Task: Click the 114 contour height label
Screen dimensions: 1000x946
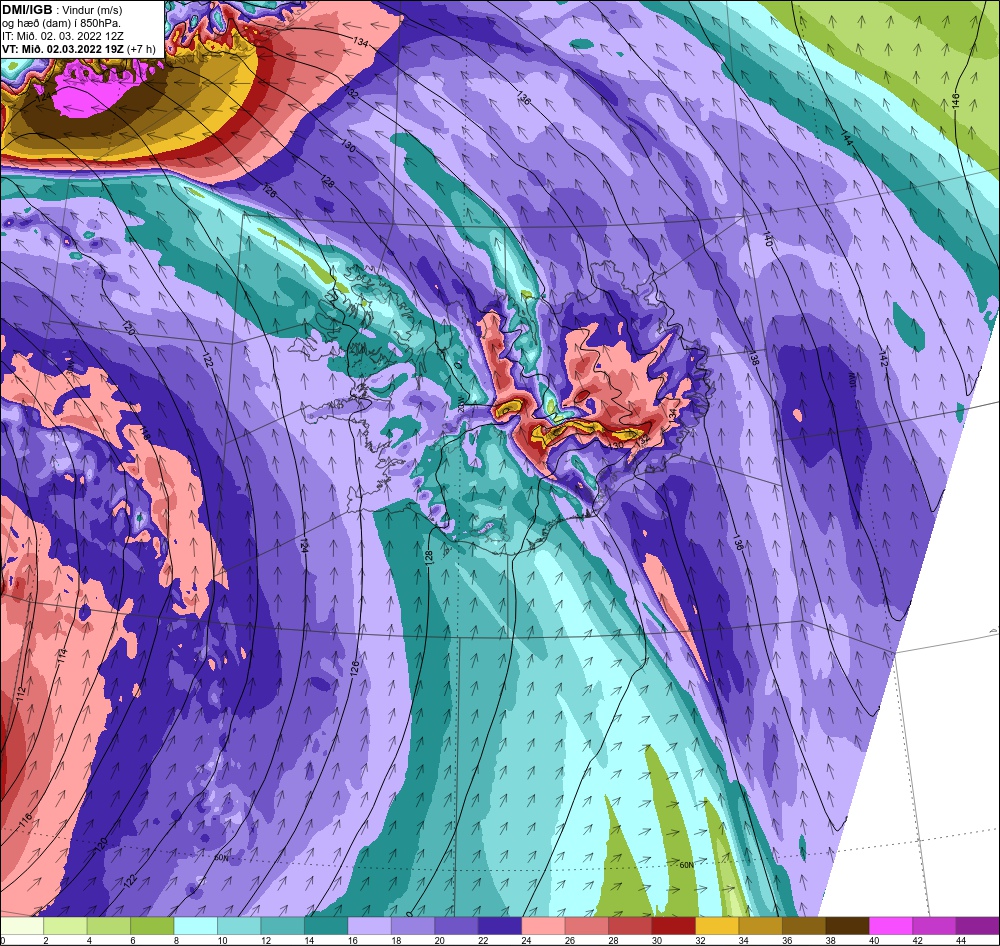Action: (x=62, y=656)
